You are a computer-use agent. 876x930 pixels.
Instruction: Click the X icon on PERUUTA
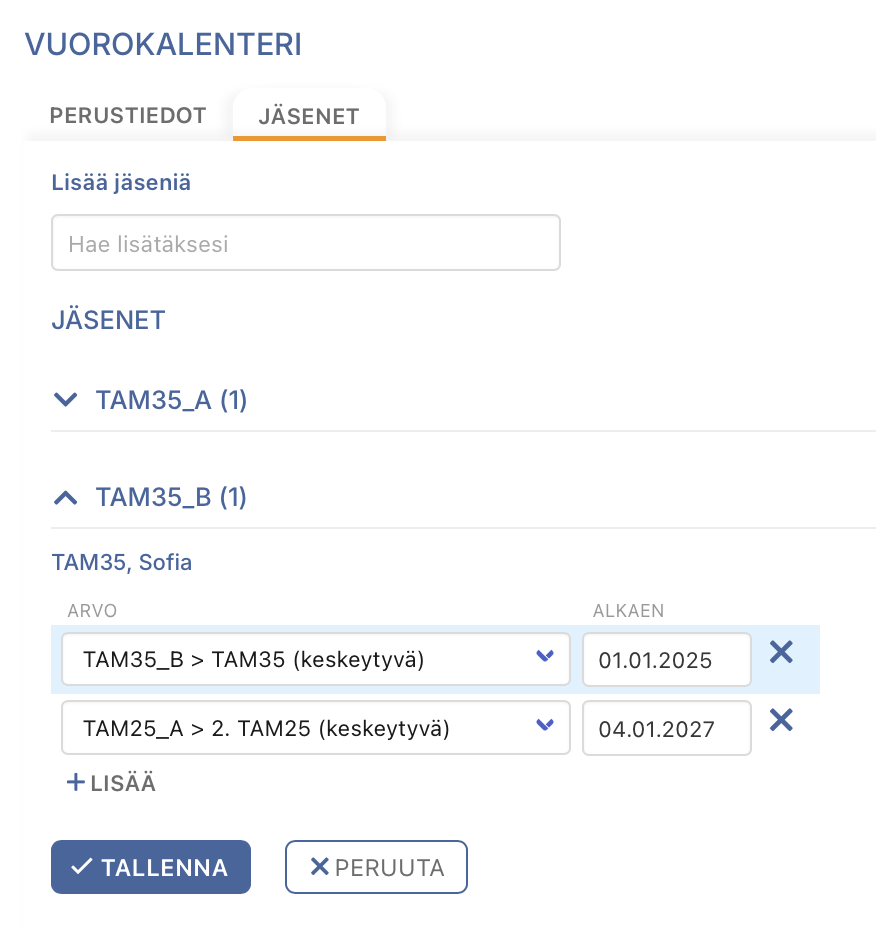(320, 867)
